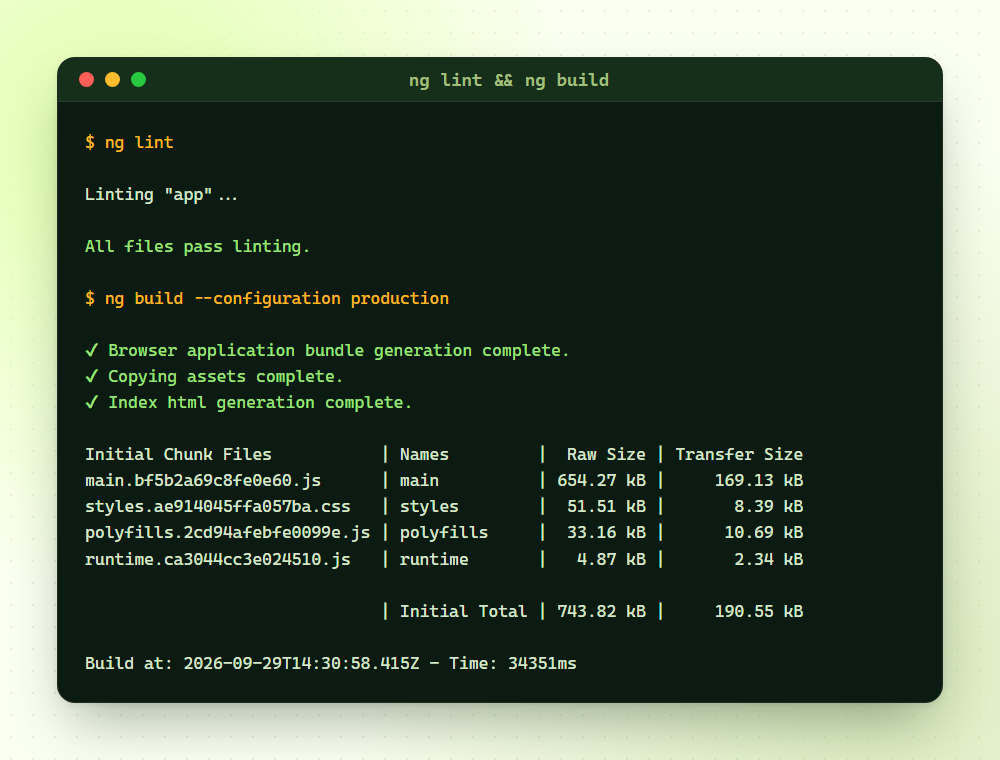Click raw size value 4.87 kB

(x=611, y=560)
